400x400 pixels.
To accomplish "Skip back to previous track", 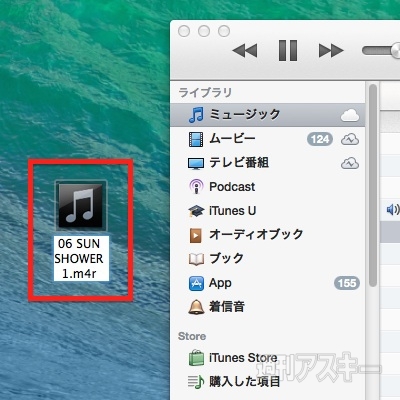I will pyautogui.click(x=245, y=51).
